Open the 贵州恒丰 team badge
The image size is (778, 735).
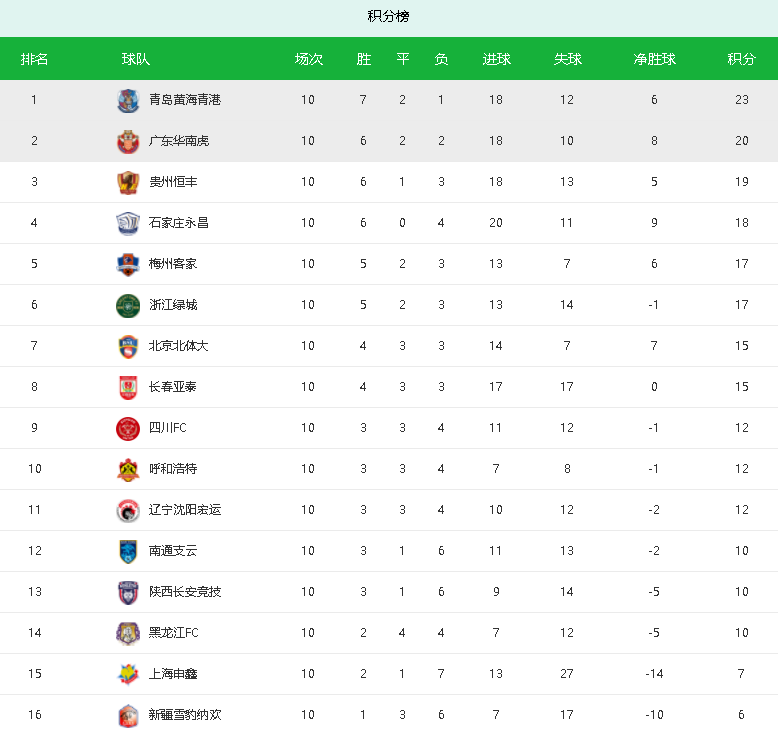[128, 183]
